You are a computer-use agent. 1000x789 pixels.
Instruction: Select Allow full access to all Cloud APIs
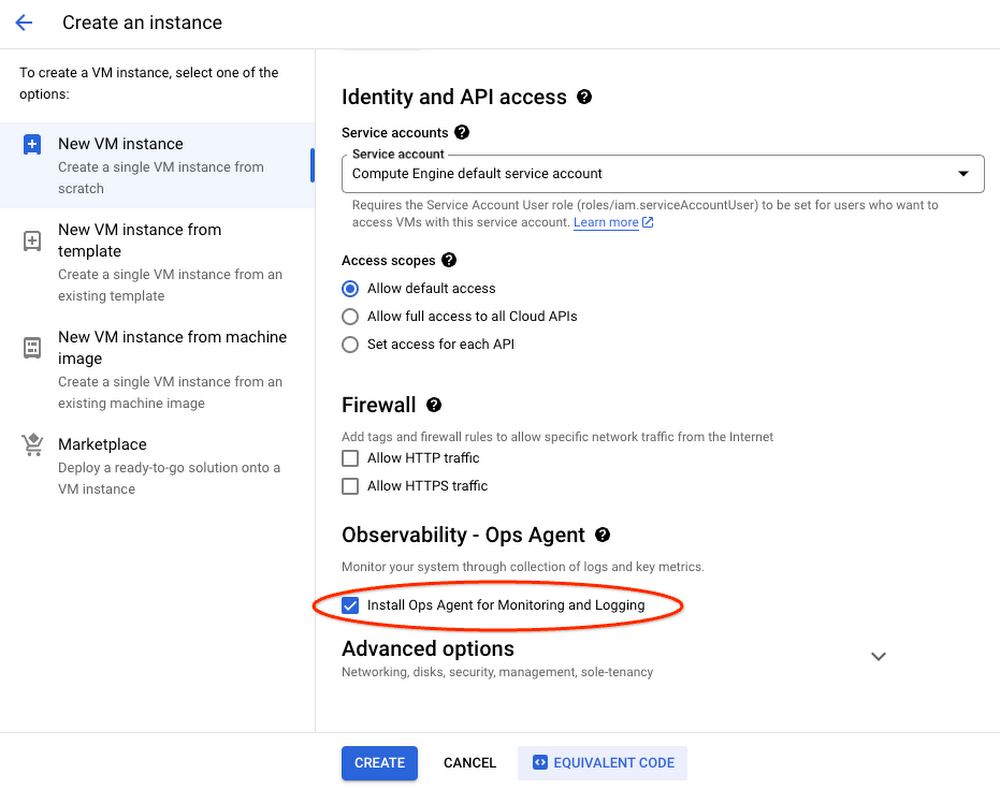(x=350, y=316)
